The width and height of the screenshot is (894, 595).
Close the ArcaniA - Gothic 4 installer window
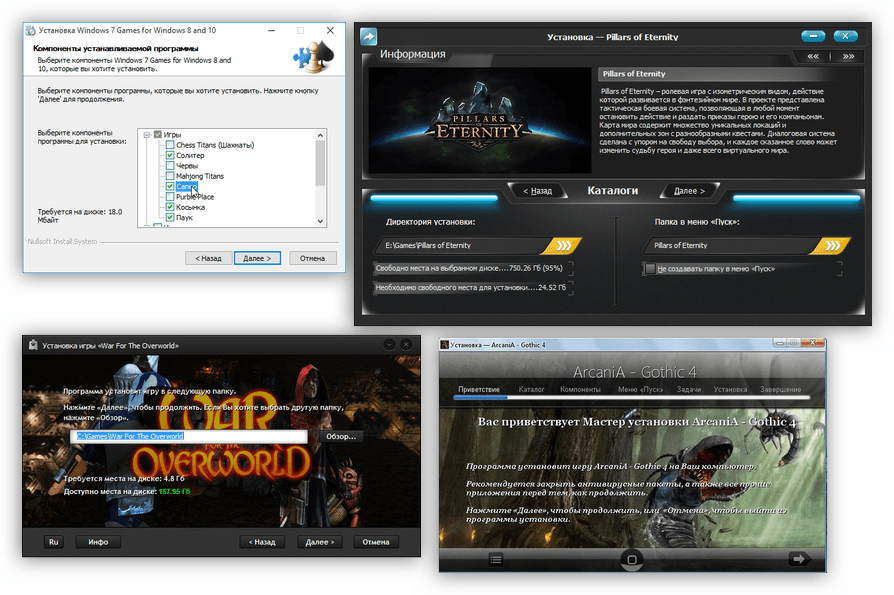point(812,343)
